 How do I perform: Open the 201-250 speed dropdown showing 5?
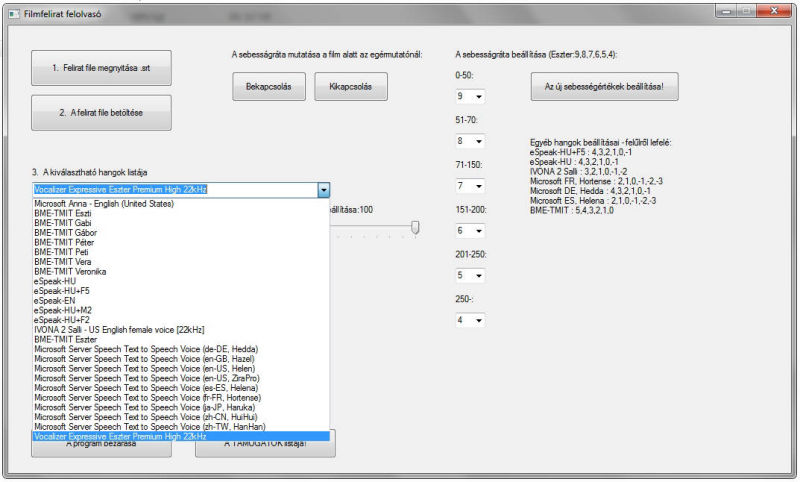tap(470, 275)
